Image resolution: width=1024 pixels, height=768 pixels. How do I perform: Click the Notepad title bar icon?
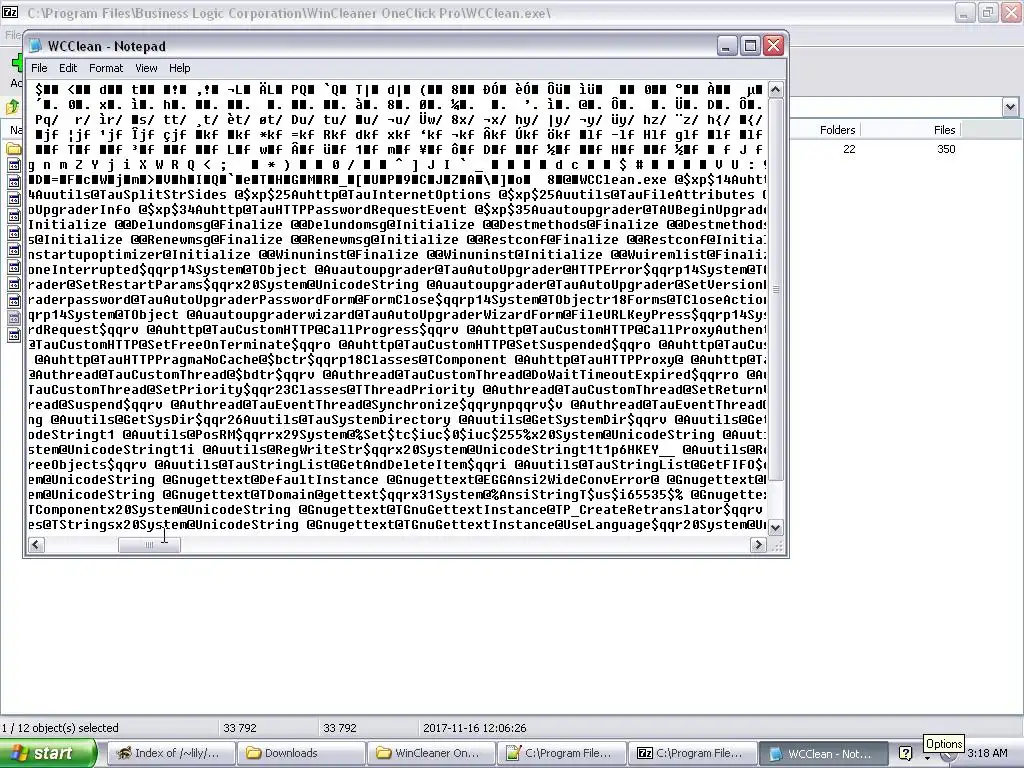[36, 46]
